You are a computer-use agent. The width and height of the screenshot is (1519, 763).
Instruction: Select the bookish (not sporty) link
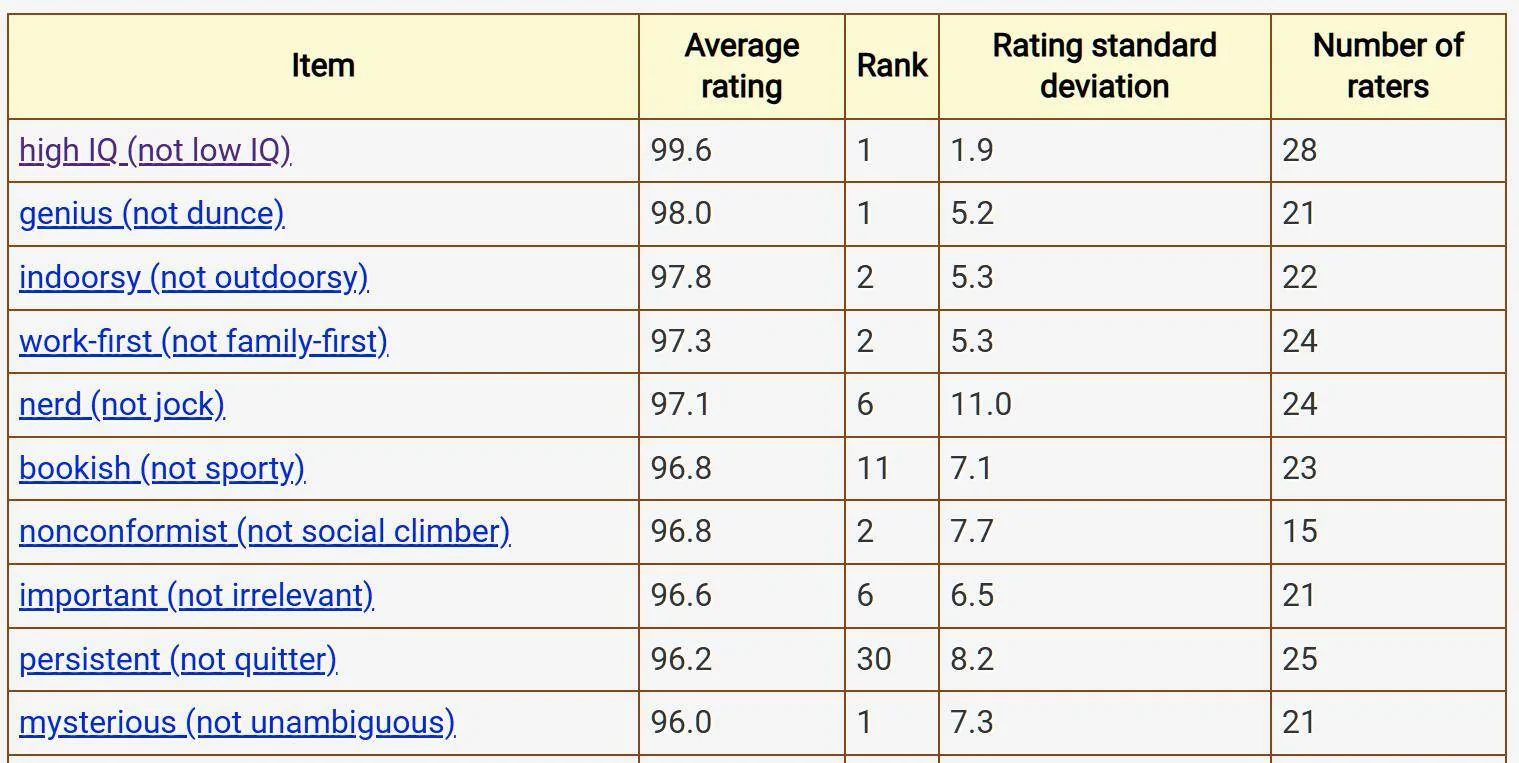pos(162,469)
